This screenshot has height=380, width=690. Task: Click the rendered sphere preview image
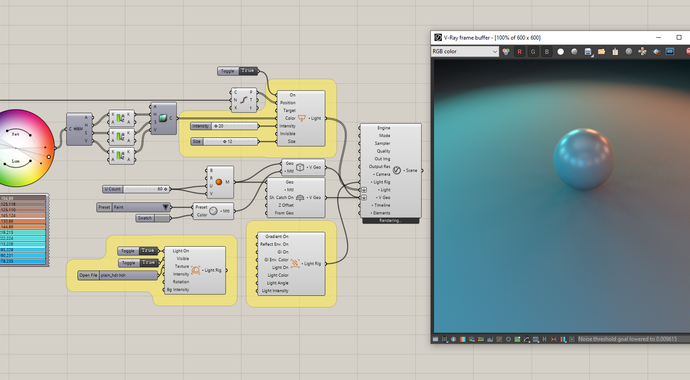[x=562, y=196]
